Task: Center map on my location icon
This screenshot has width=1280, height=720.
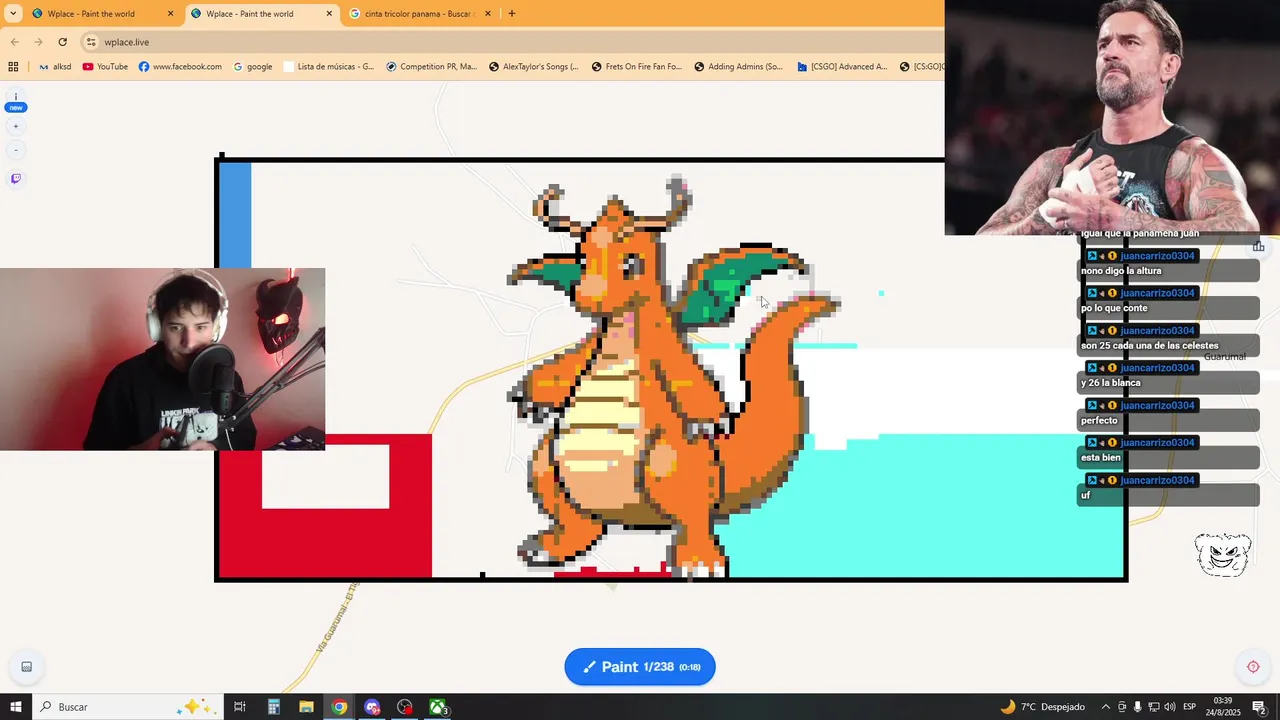Action: click(x=1253, y=667)
